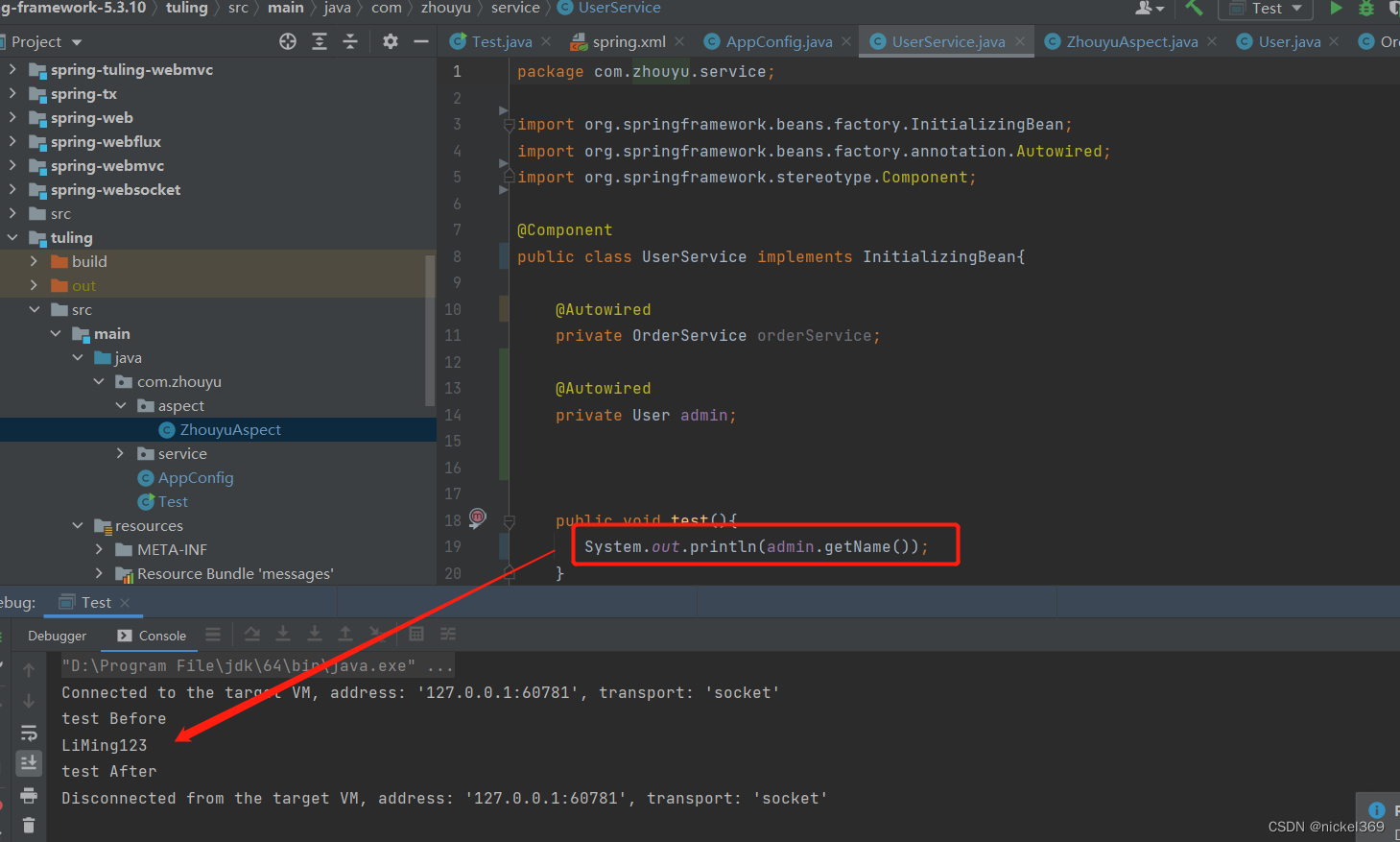Click the UserService breadcrumb in navigation bar
This screenshot has width=1400, height=842.
click(x=609, y=8)
